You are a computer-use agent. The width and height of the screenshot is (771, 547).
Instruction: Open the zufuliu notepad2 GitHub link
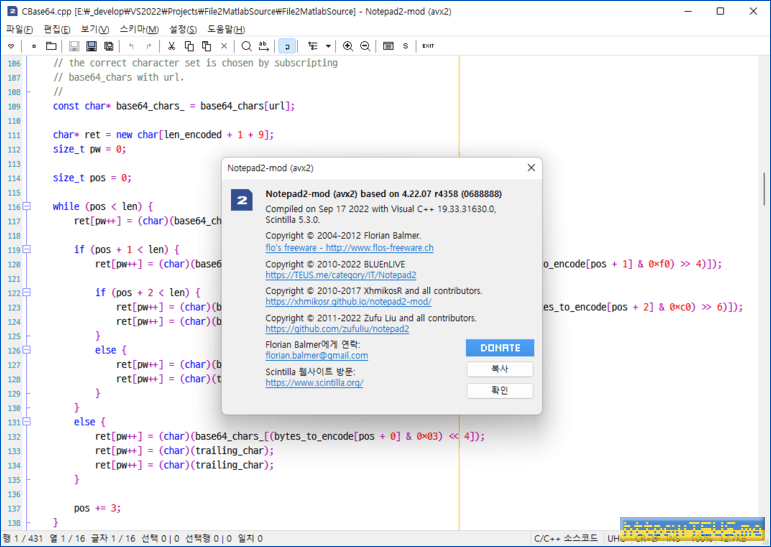tap(337, 329)
